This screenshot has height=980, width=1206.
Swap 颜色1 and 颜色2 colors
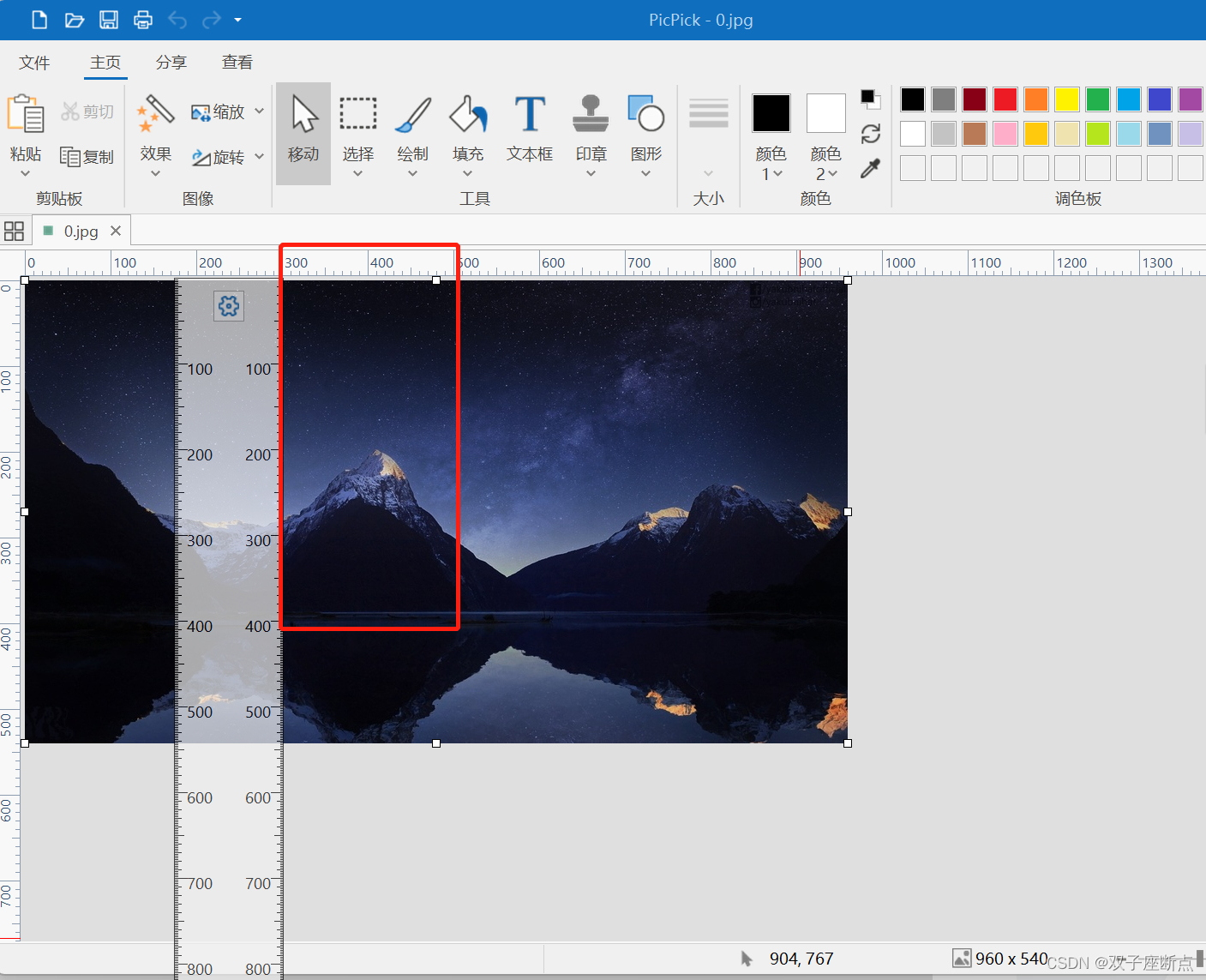[x=870, y=134]
